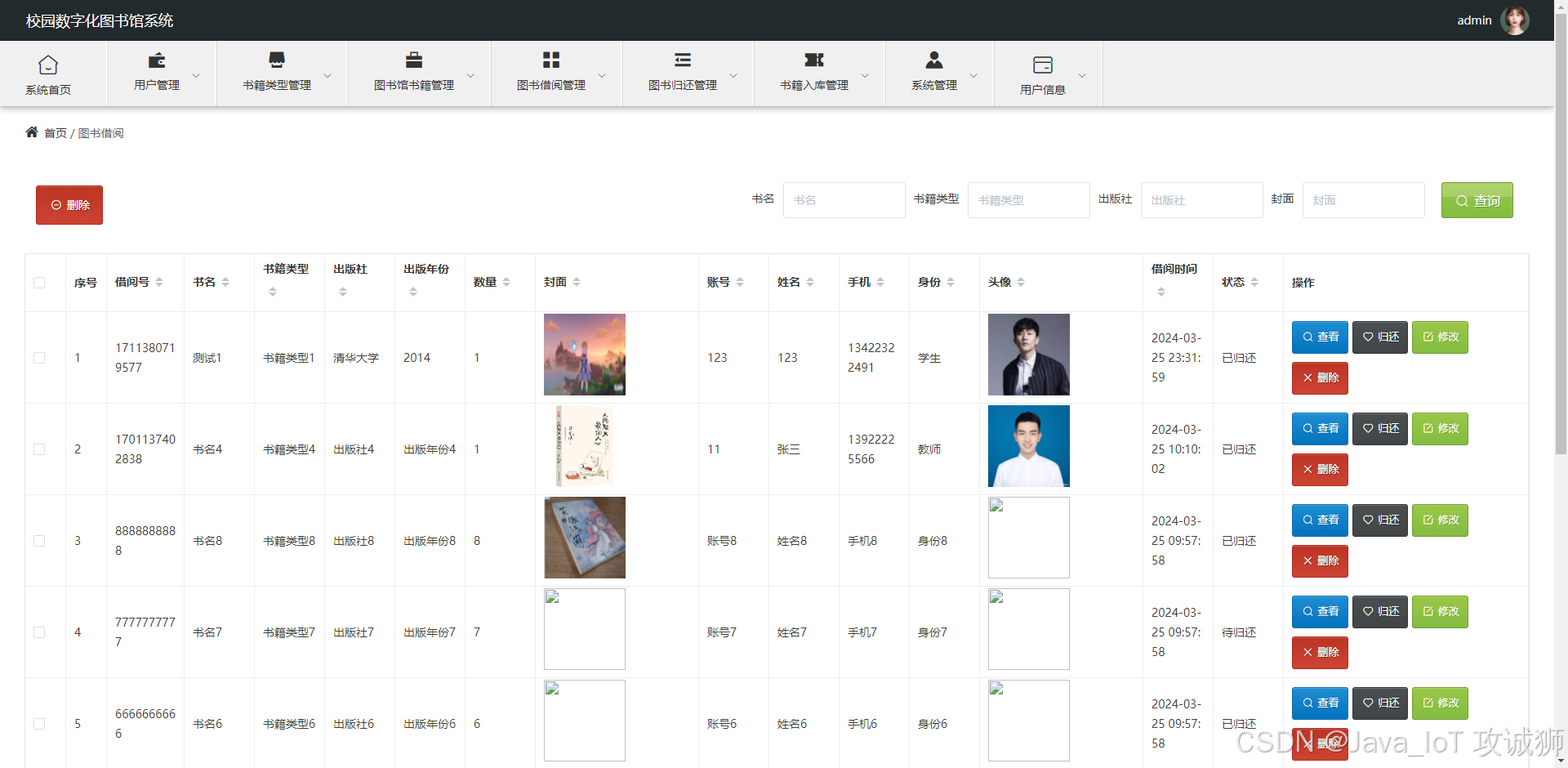1568x768 pixels.
Task: Check the row for 书名8
Action: [39, 541]
